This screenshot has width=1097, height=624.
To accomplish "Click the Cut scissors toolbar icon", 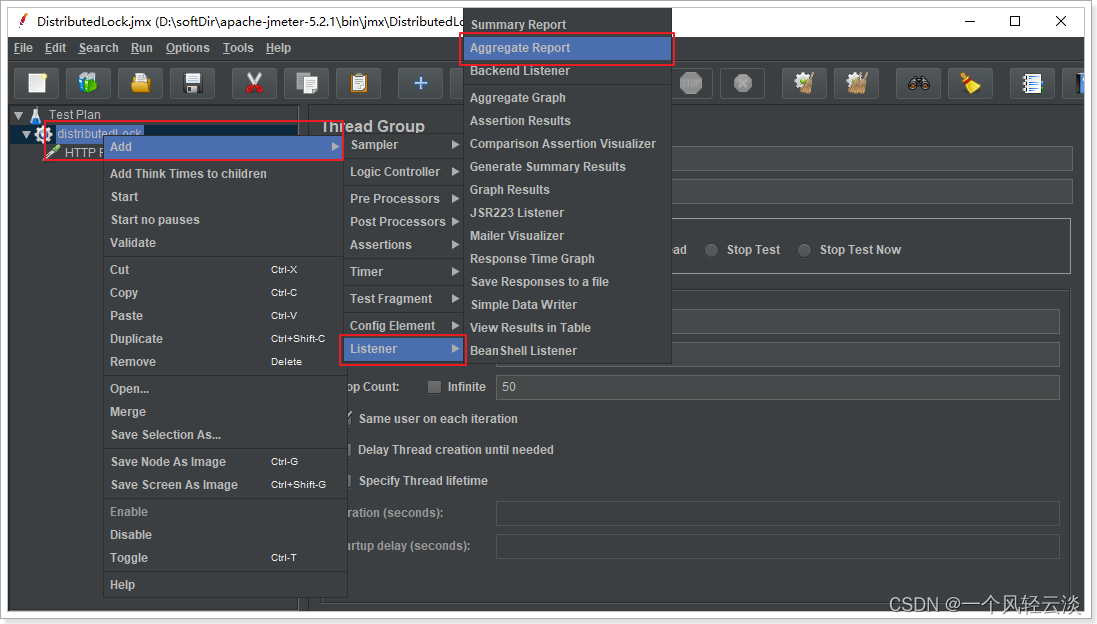I will pyautogui.click(x=254, y=83).
